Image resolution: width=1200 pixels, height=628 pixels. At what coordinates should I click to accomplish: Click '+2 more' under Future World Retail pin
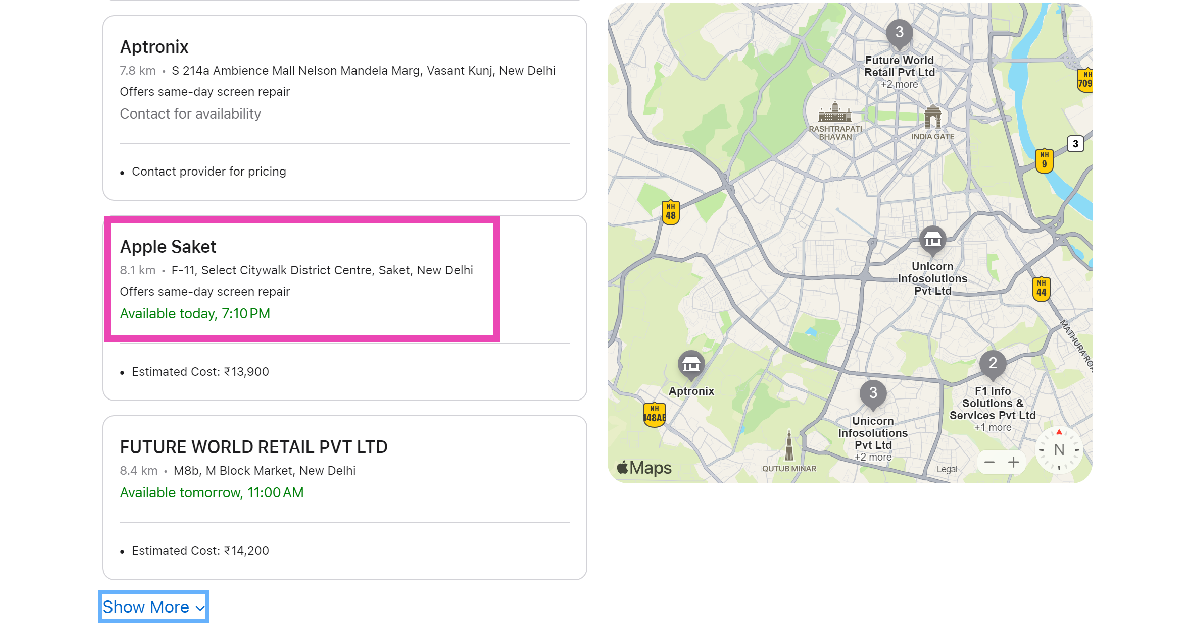point(899,84)
